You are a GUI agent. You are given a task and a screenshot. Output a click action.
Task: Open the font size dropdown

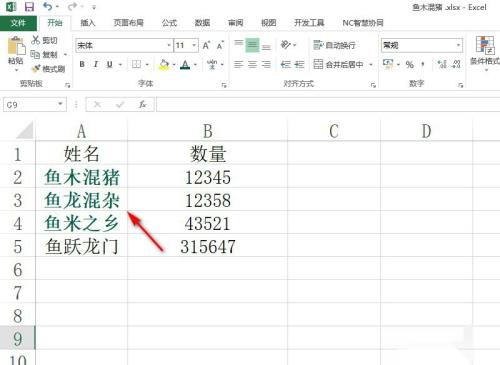(194, 45)
